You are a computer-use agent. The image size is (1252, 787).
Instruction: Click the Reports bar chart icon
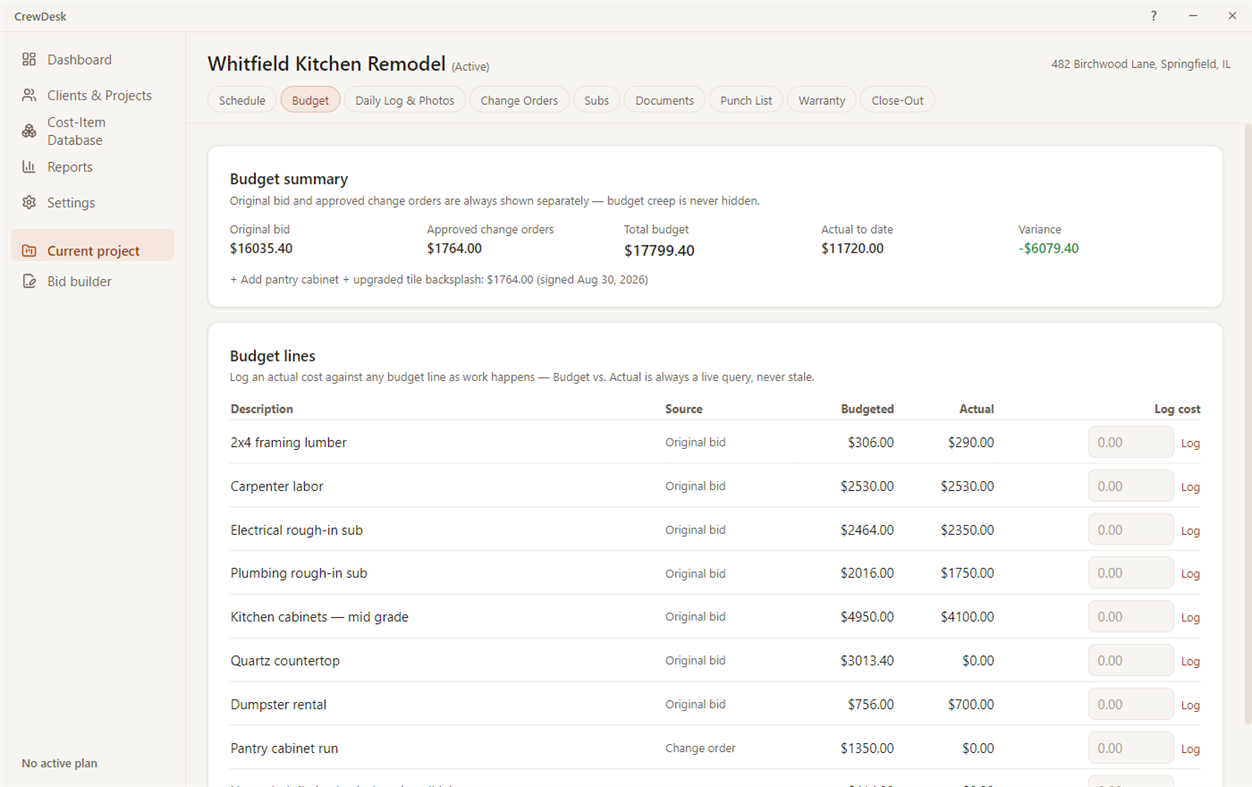(x=29, y=167)
